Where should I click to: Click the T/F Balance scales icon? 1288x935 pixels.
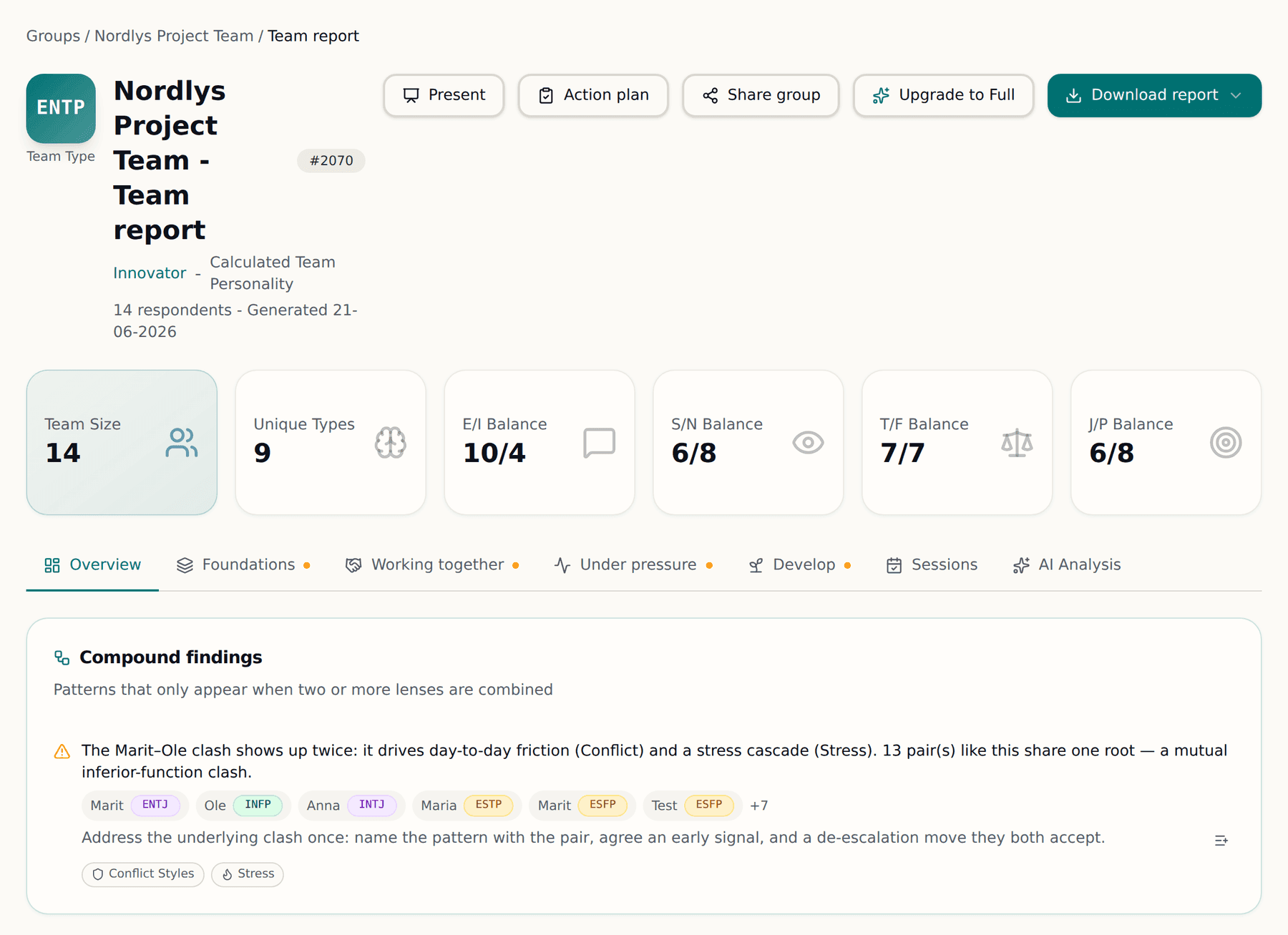tap(1017, 443)
